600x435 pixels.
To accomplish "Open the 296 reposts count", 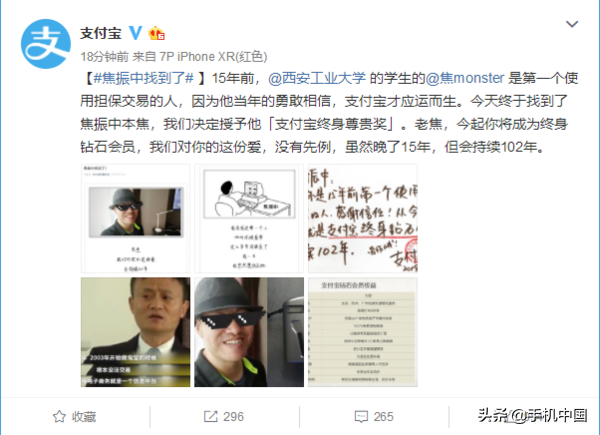I will [x=233, y=416].
